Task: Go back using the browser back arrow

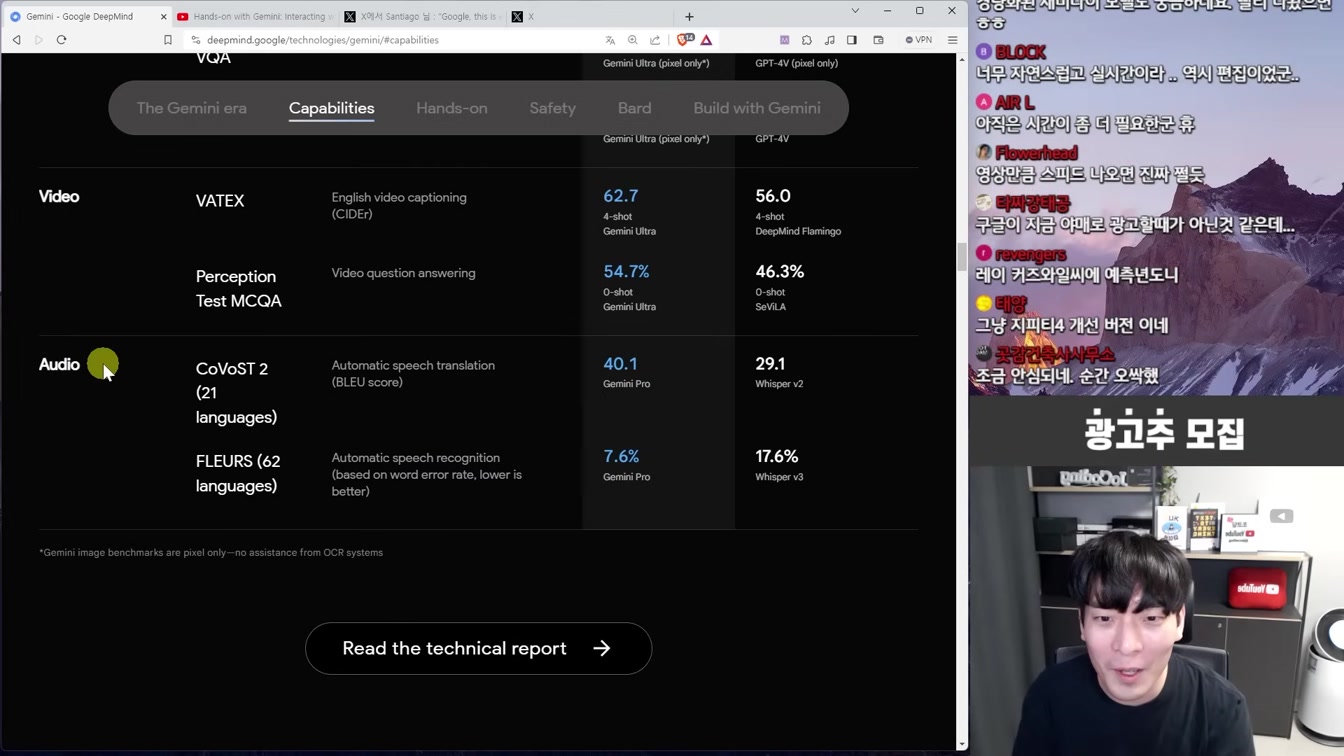Action: point(17,40)
